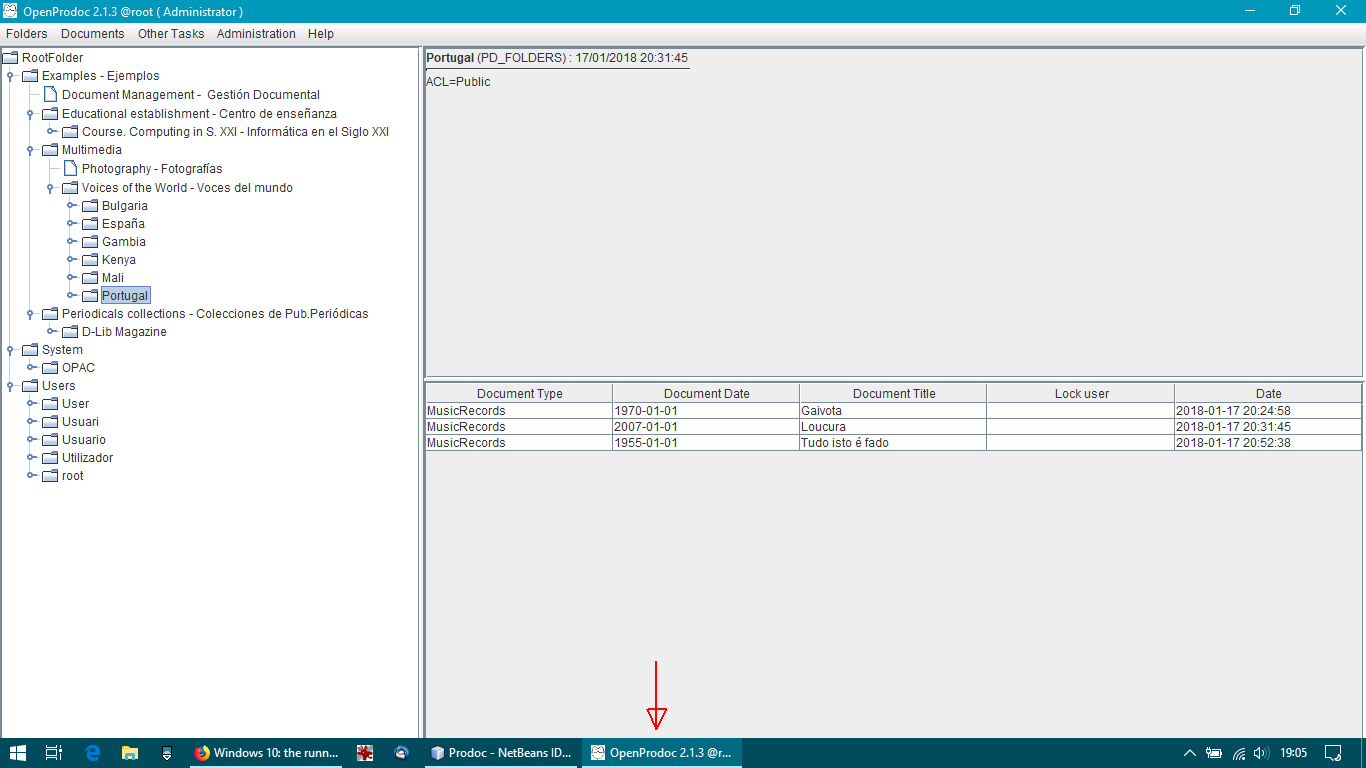This screenshot has height=768, width=1366.
Task: Open NetBeans IDE from the taskbar
Action: point(501,752)
